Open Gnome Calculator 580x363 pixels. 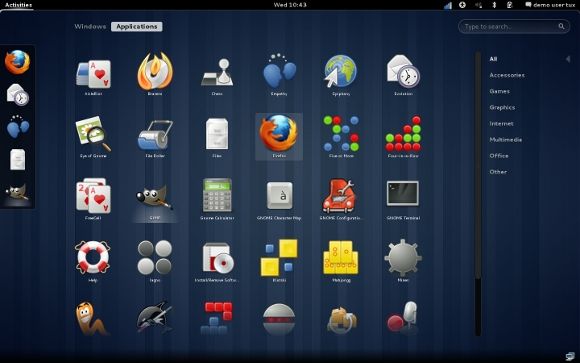coord(217,199)
